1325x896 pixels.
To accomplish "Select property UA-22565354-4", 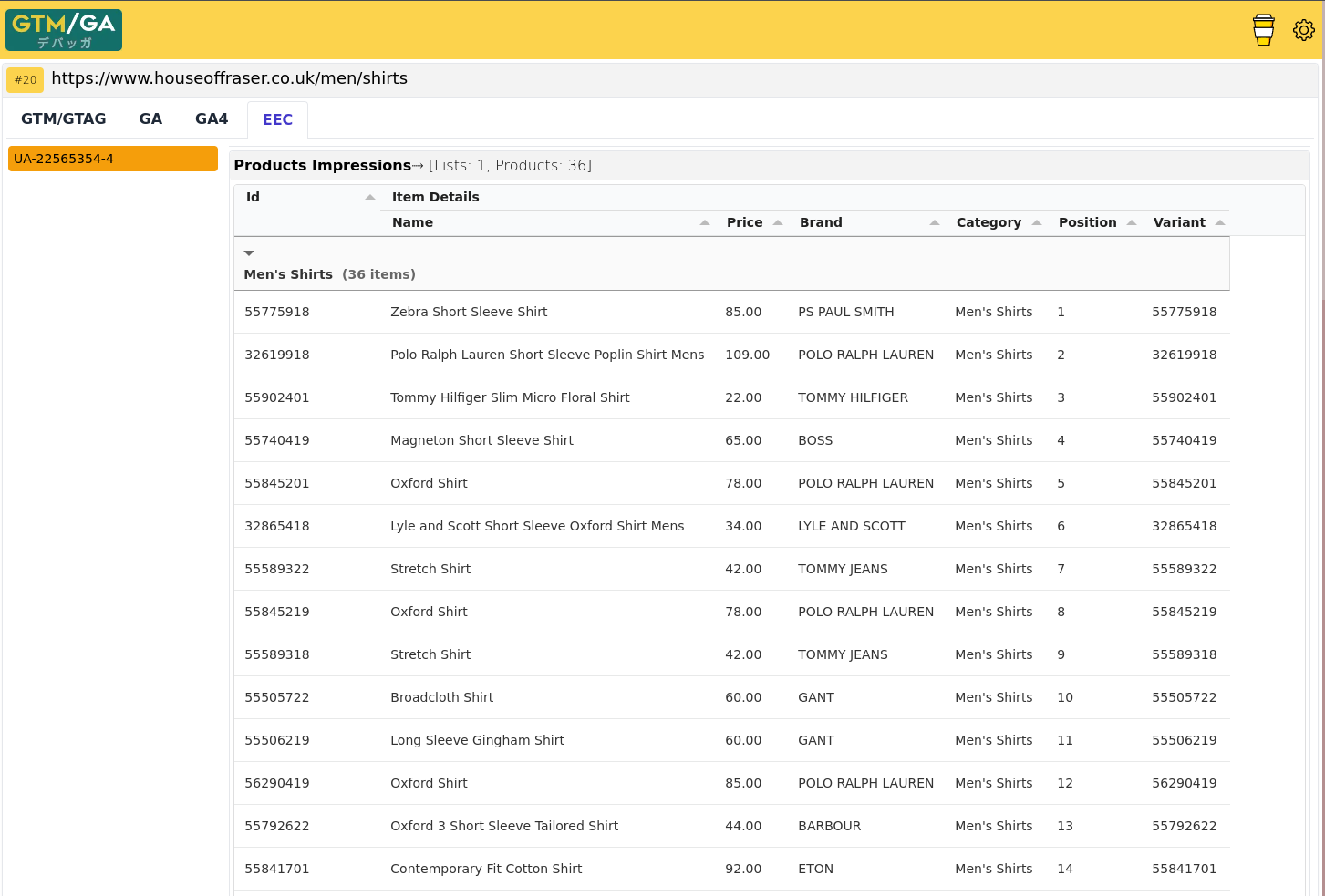I will click(113, 159).
